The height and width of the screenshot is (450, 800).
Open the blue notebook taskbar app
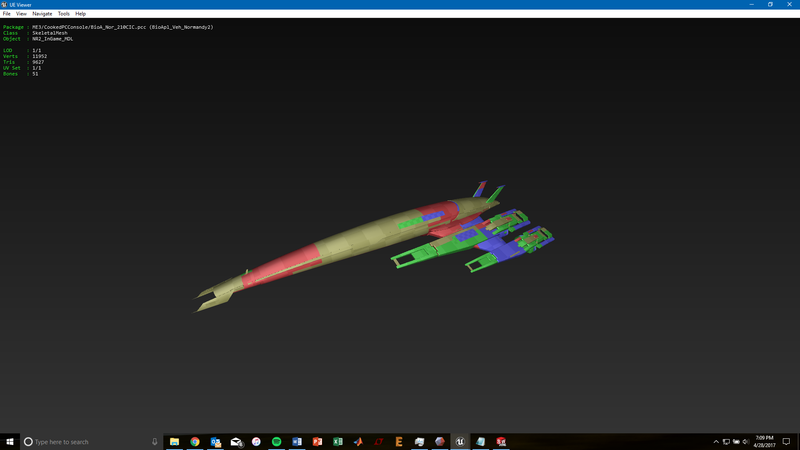[481, 442]
